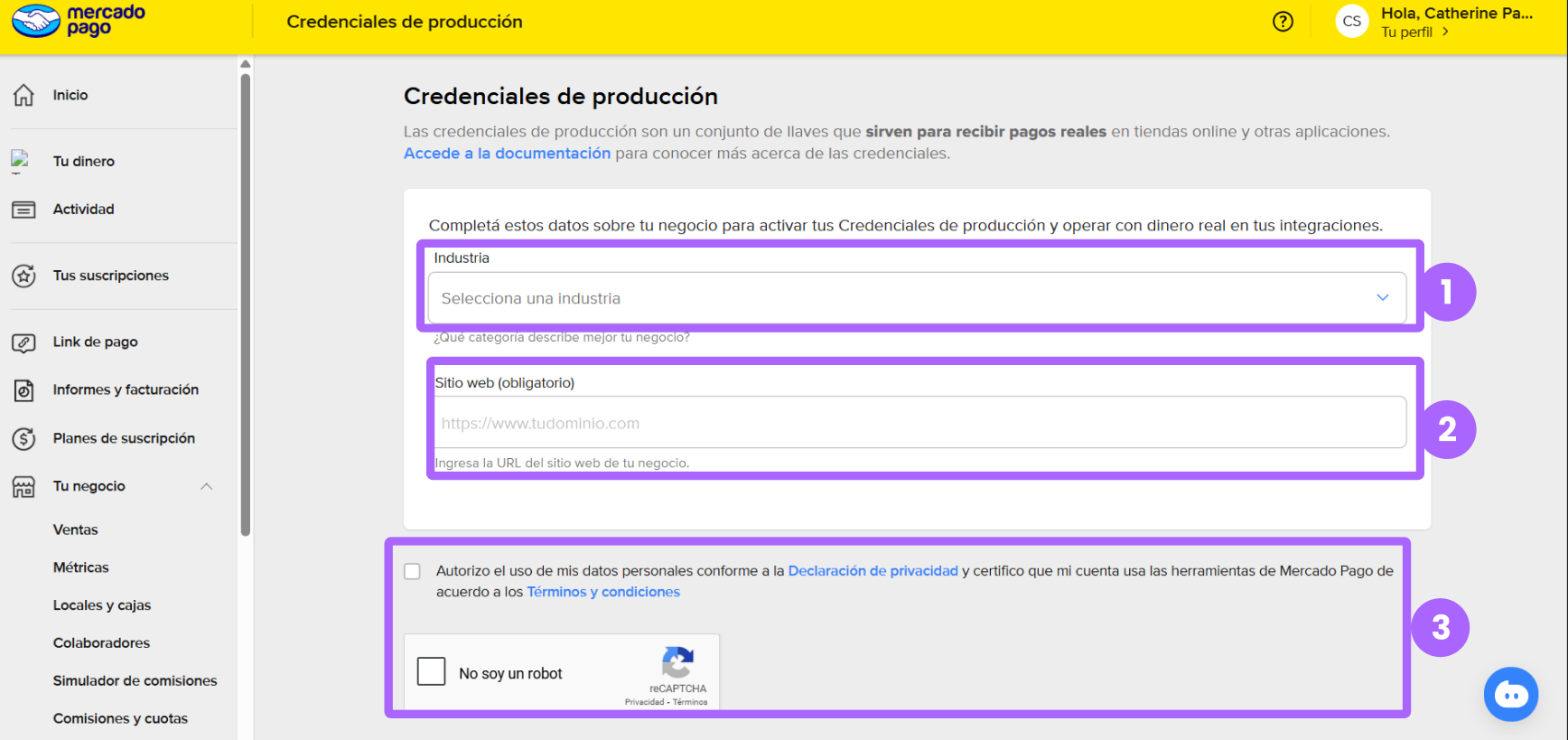Open Declaración de privacidad link
Image resolution: width=1568 pixels, height=740 pixels.
click(873, 571)
